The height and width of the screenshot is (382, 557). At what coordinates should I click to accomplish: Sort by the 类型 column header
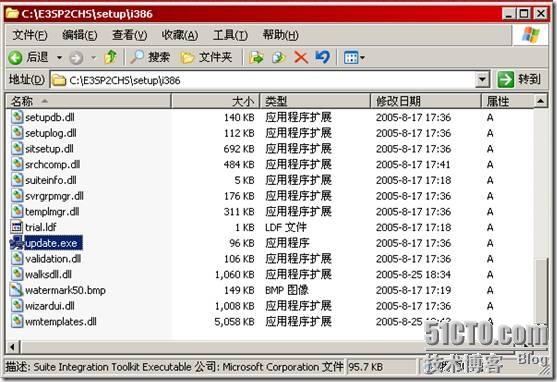(x=315, y=101)
